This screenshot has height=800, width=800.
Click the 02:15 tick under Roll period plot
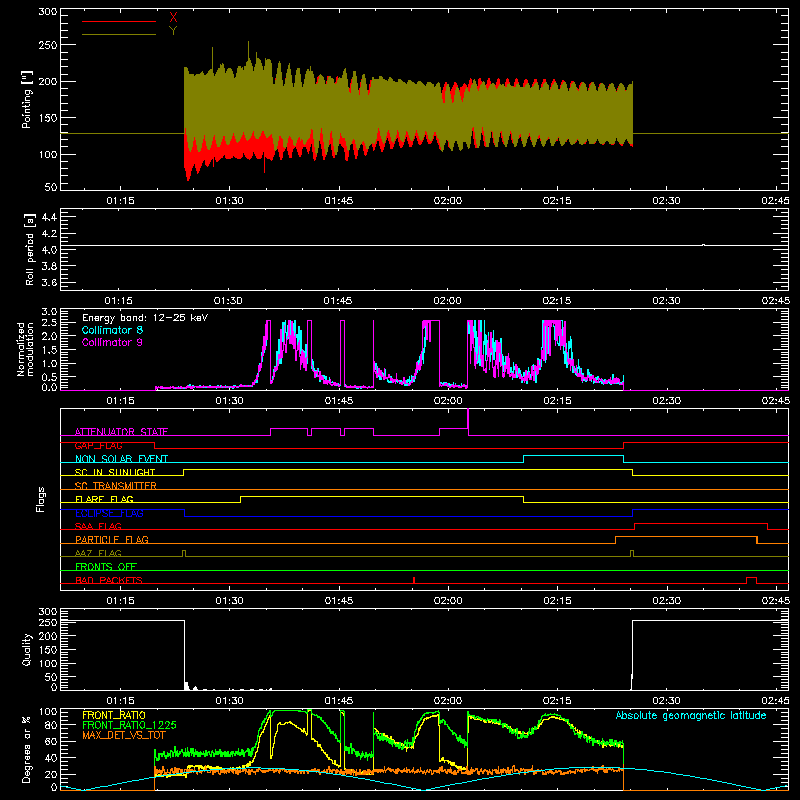point(557,301)
